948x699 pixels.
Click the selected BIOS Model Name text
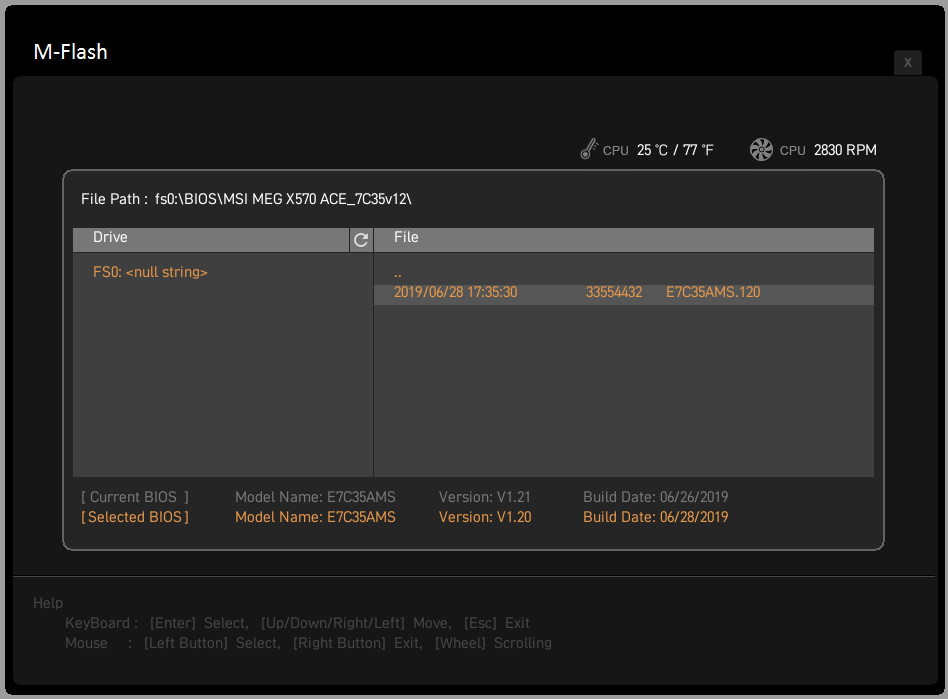pyautogui.click(x=315, y=517)
